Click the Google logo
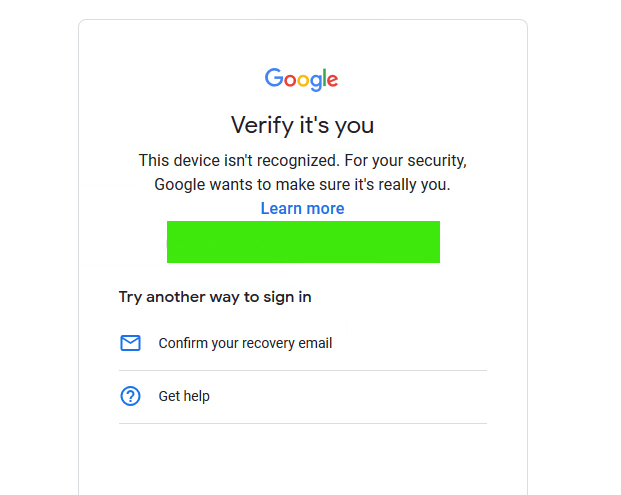The image size is (621, 495). [x=302, y=79]
